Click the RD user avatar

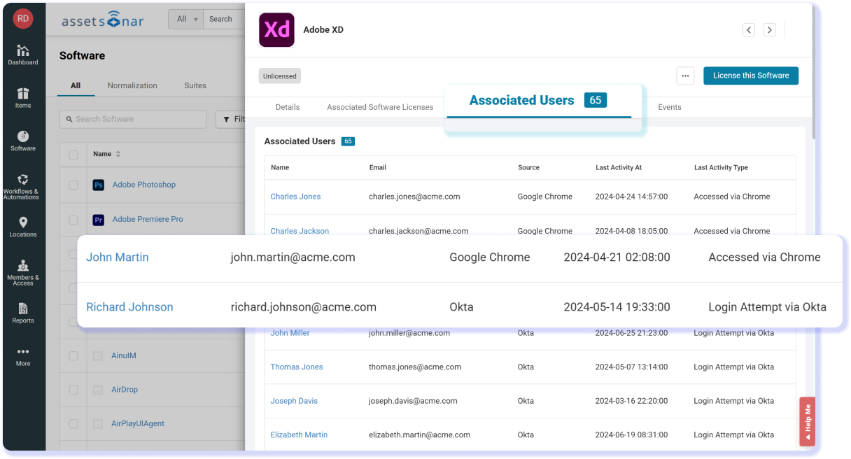[x=23, y=18]
